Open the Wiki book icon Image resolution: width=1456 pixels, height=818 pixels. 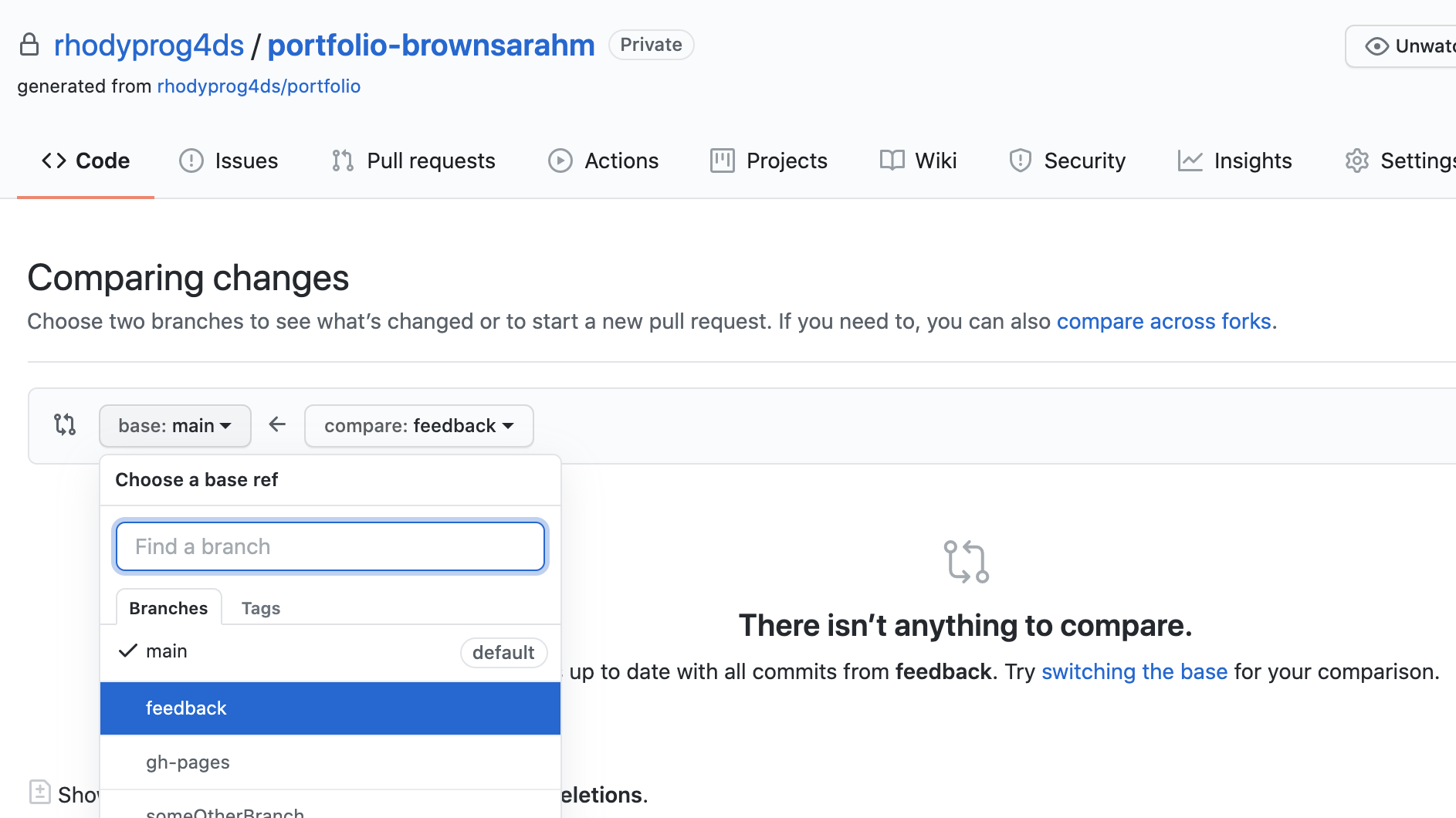[x=892, y=161]
